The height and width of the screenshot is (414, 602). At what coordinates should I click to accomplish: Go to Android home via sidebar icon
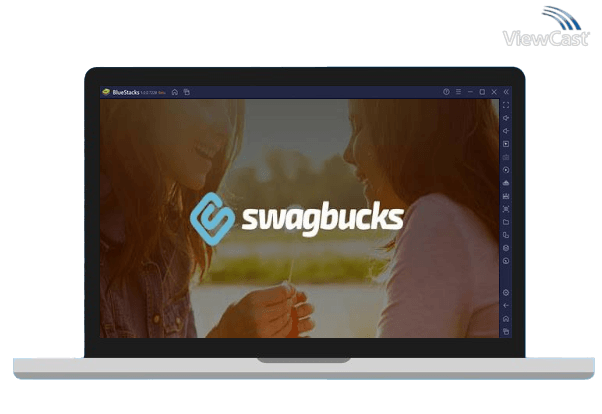click(506, 319)
